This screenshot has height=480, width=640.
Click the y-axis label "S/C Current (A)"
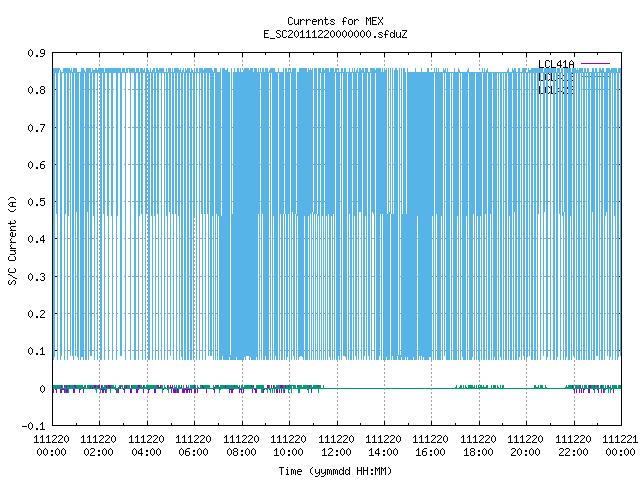pos(12,240)
